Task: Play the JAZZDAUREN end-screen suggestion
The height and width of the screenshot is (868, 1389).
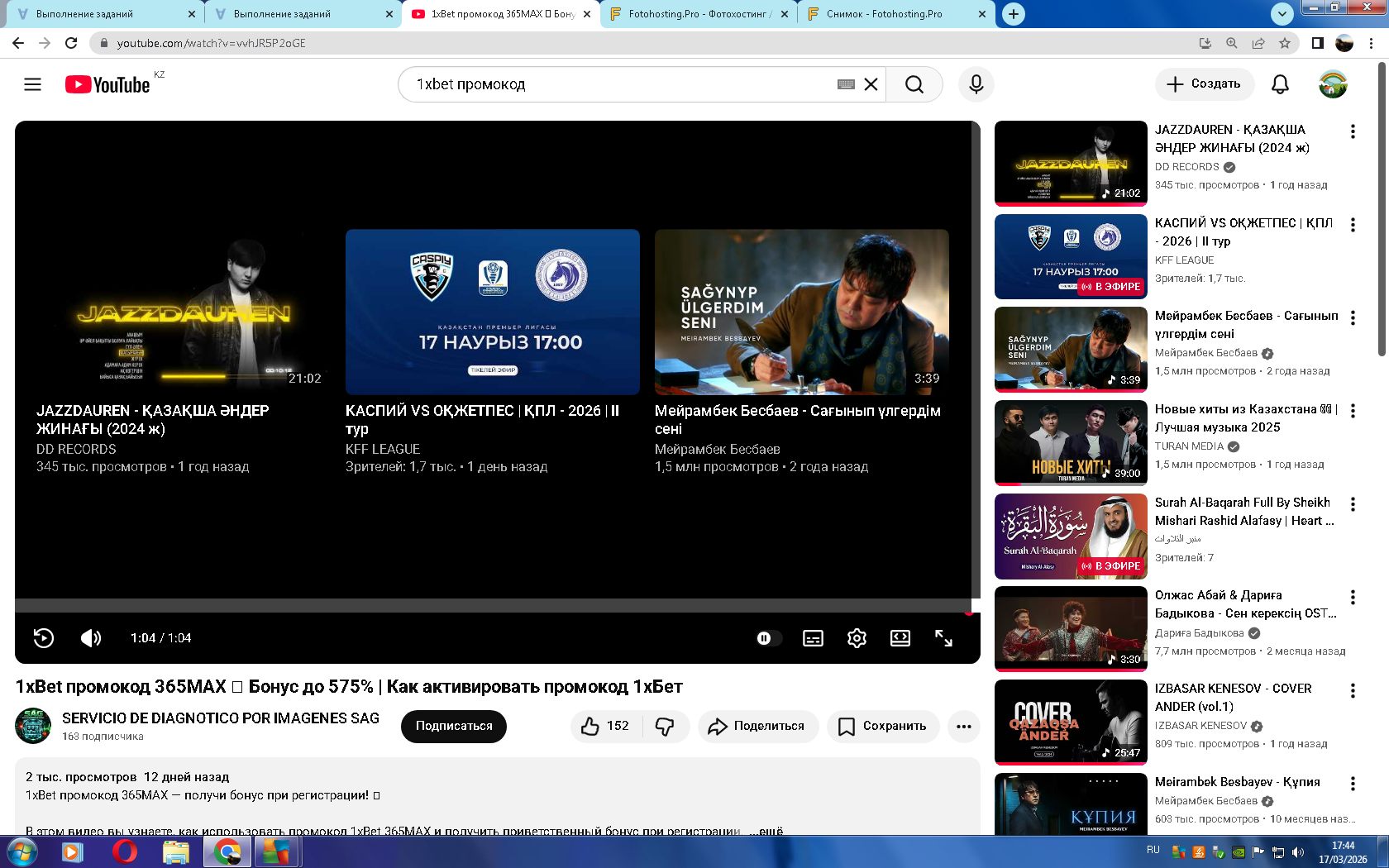Action: 184,312
